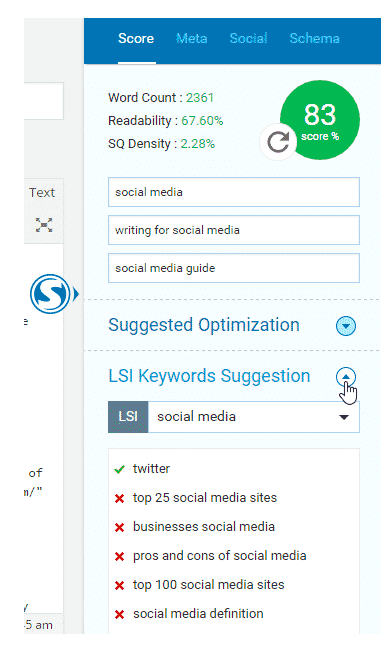This screenshot has width=384, height=645.
Task: Click red X beside social media definition
Action: (x=119, y=615)
